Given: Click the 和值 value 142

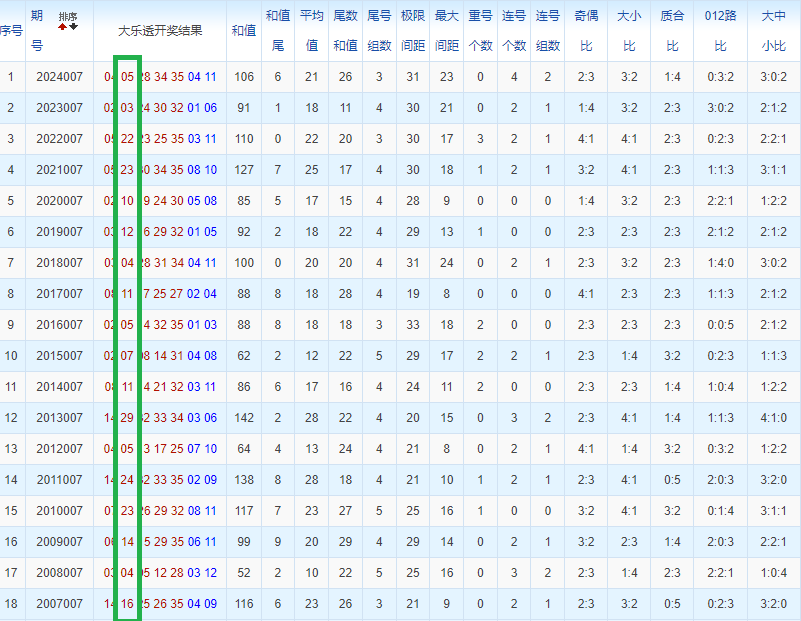Looking at the screenshot, I should 243,418.
